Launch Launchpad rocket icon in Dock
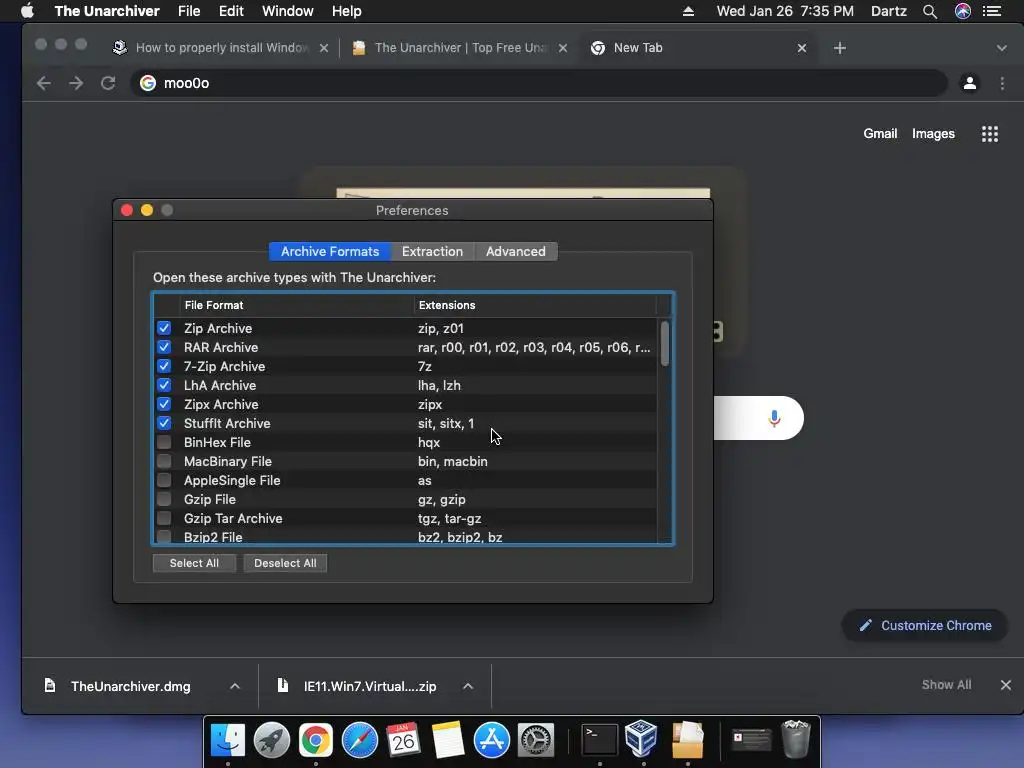This screenshot has width=1024, height=768. (272, 741)
